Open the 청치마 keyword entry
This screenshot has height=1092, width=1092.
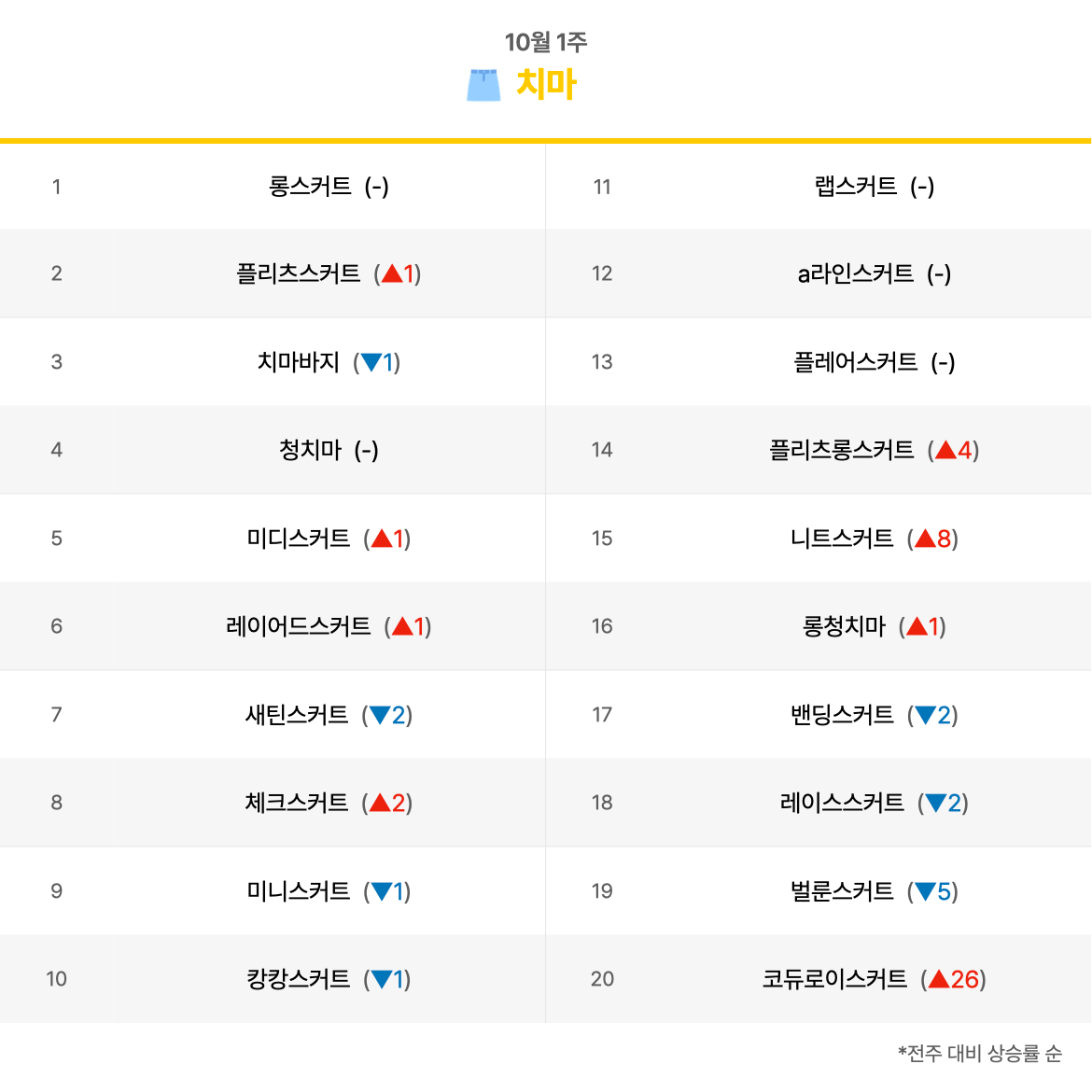pos(311,450)
